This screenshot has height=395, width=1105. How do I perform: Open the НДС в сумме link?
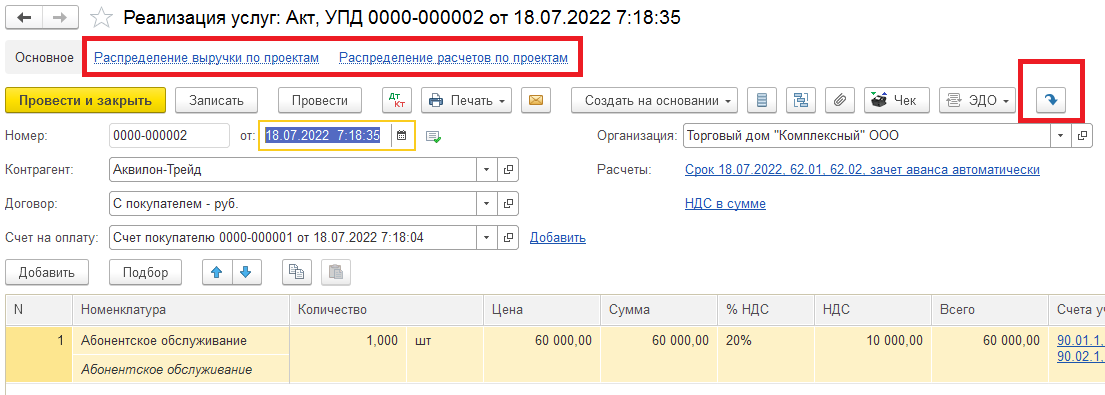tap(725, 203)
